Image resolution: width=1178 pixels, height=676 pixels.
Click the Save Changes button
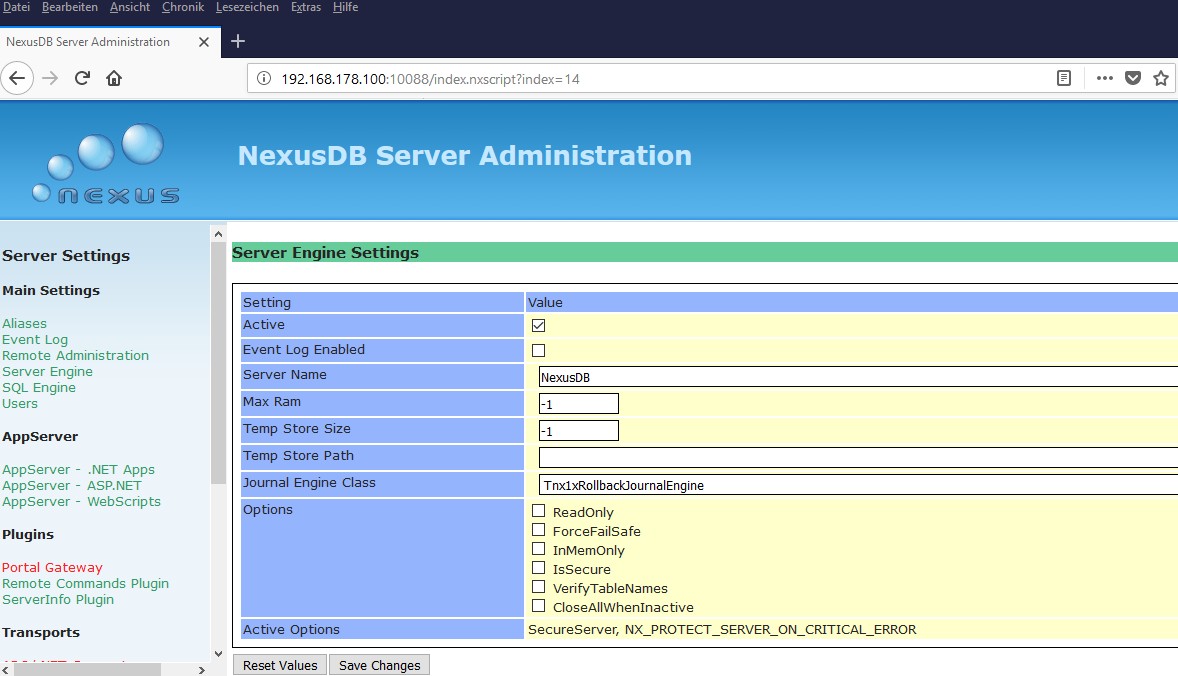tap(379, 665)
